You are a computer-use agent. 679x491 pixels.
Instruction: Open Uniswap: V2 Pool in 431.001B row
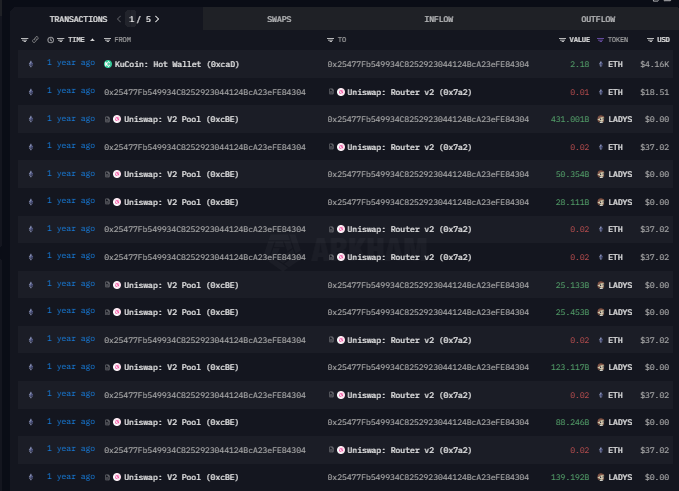click(181, 119)
